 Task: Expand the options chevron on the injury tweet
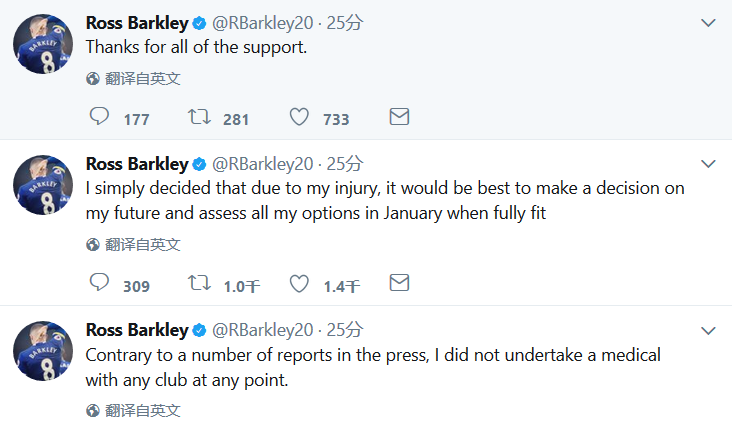[708, 164]
